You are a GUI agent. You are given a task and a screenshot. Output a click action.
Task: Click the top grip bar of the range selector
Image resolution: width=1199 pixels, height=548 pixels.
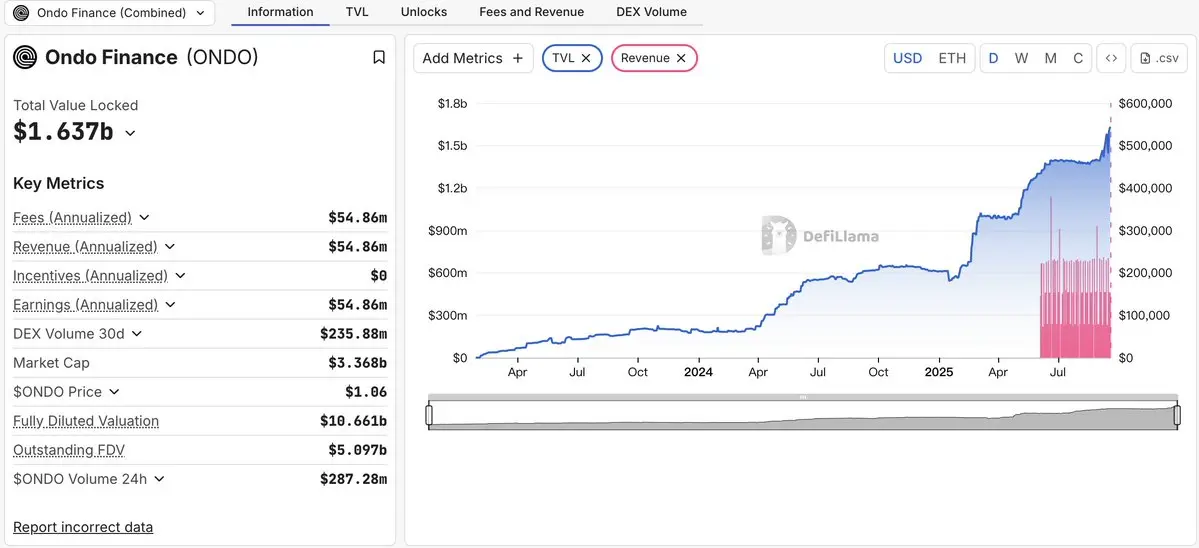[x=803, y=397]
